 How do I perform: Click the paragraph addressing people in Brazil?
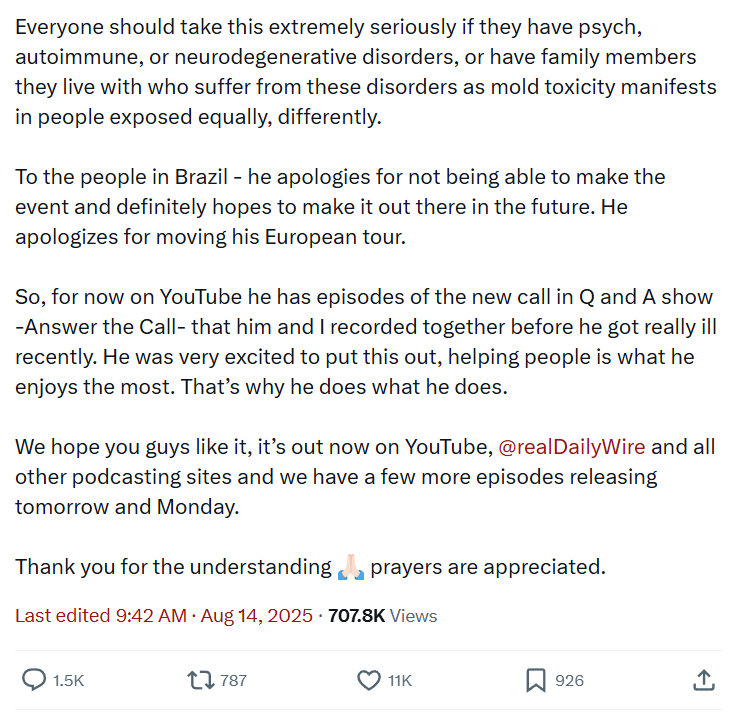pyautogui.click(x=340, y=207)
